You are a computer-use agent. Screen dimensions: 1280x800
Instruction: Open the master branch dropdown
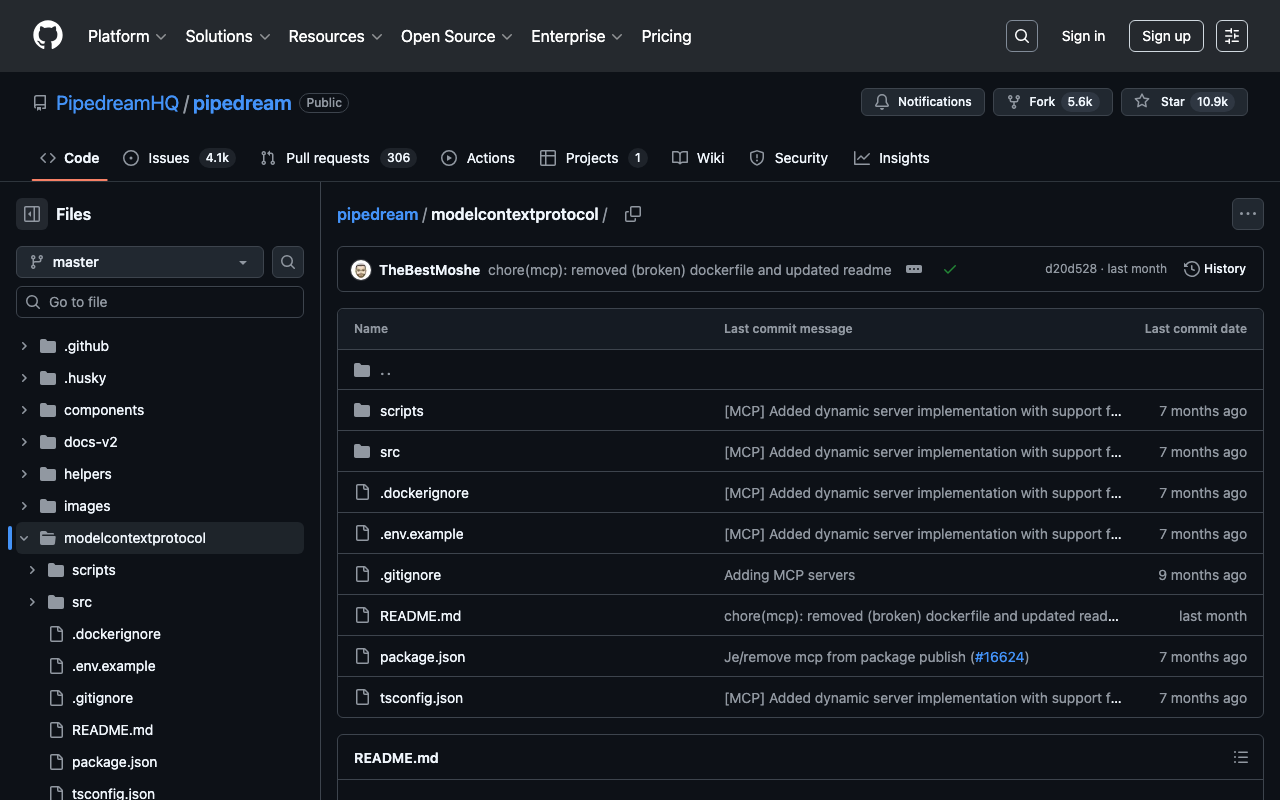140,262
